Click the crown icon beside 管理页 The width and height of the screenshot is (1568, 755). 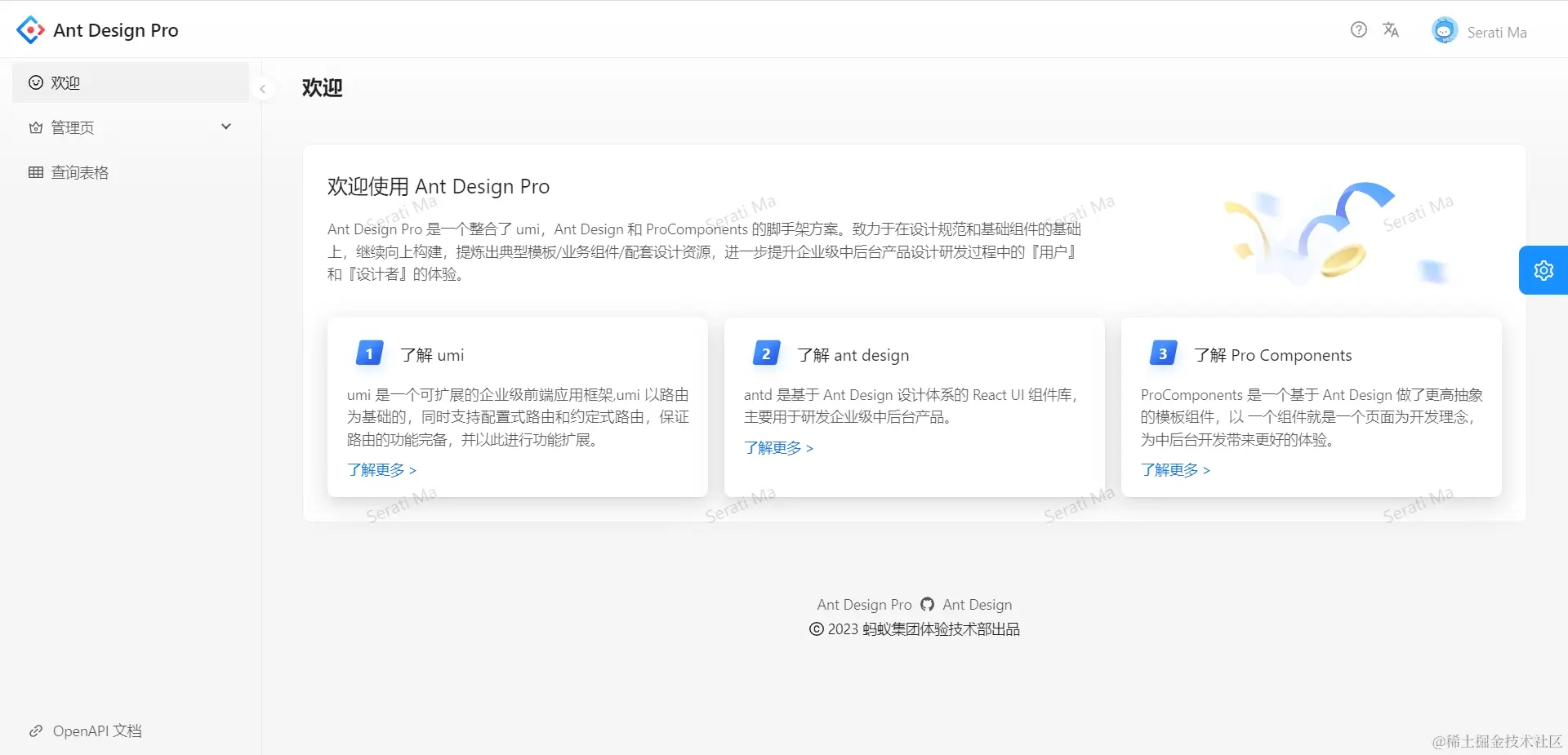coord(36,127)
